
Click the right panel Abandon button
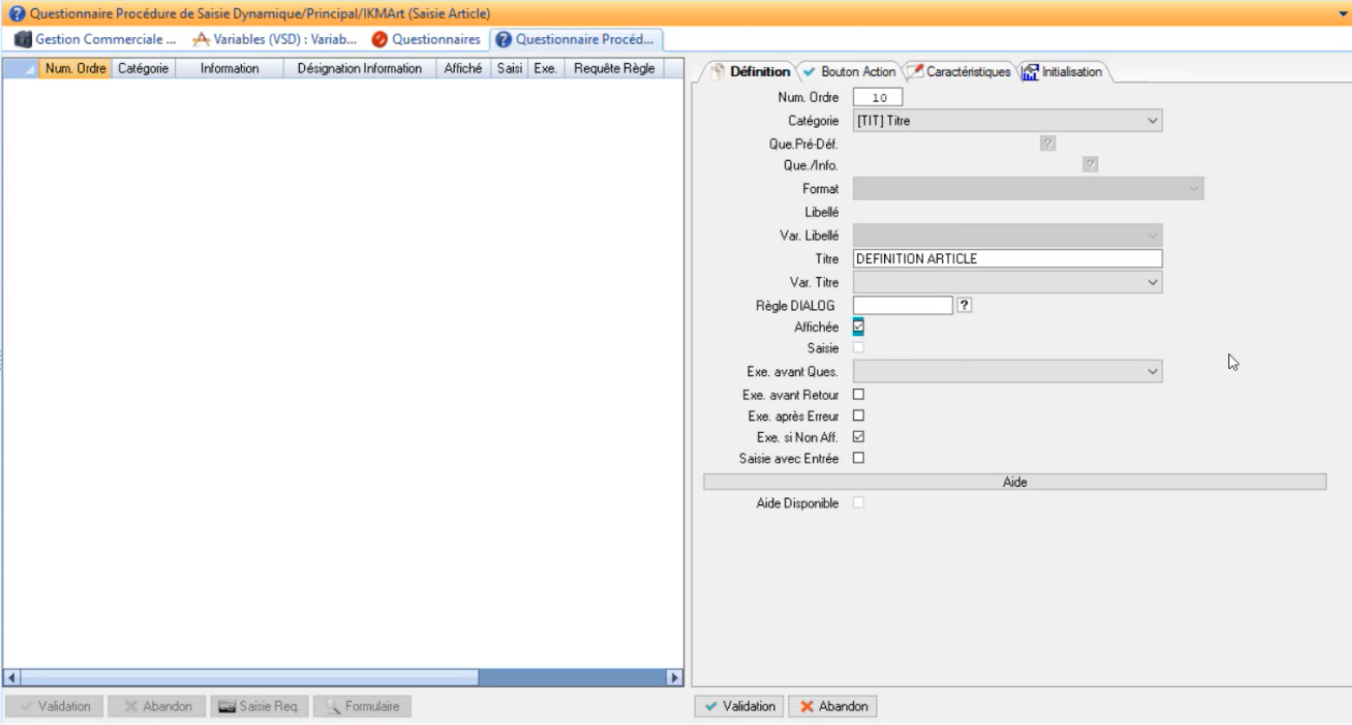(833, 706)
